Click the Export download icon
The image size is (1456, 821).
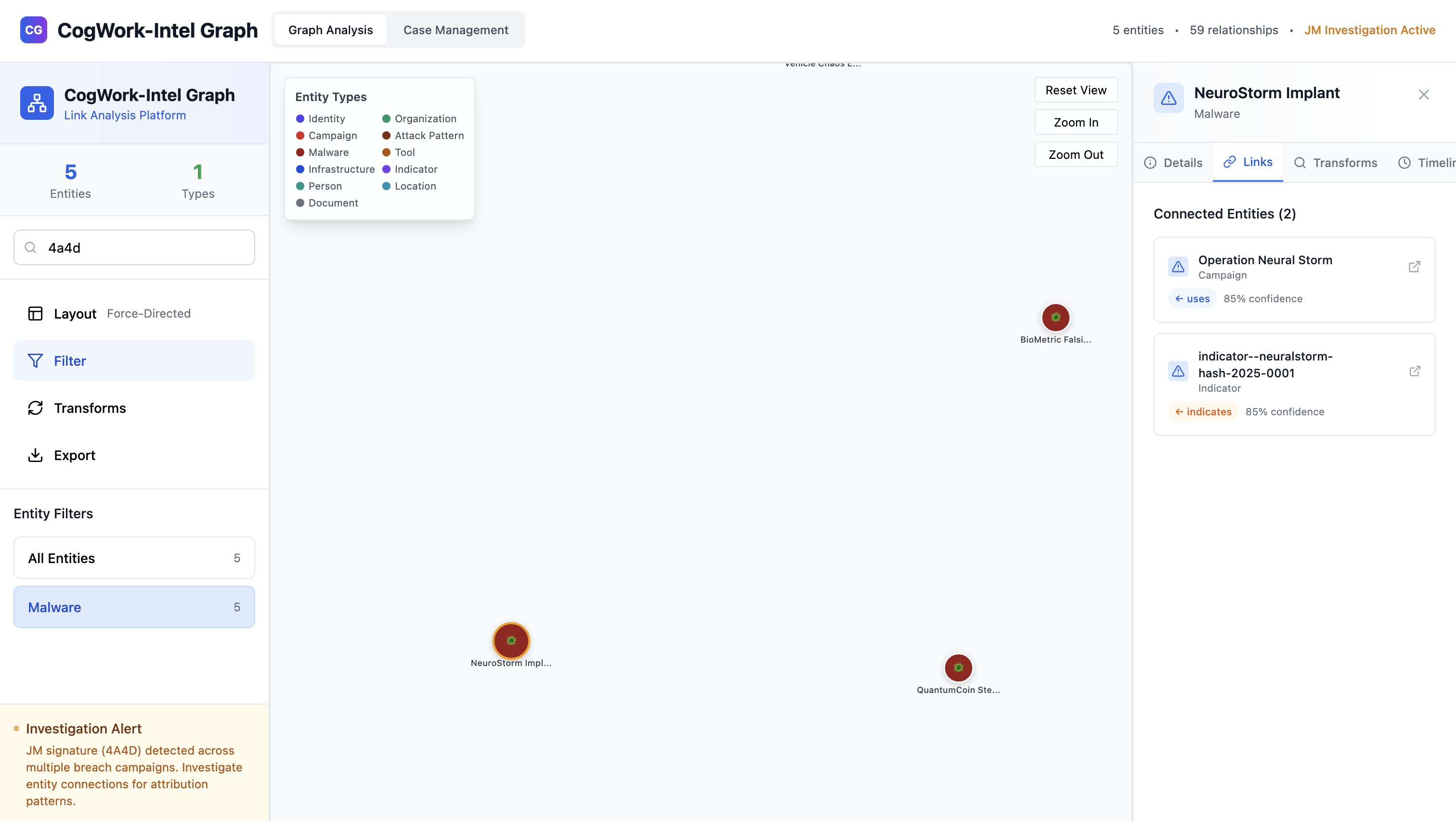35,455
